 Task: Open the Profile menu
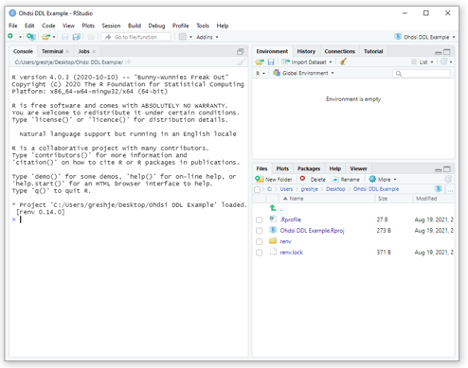point(180,26)
